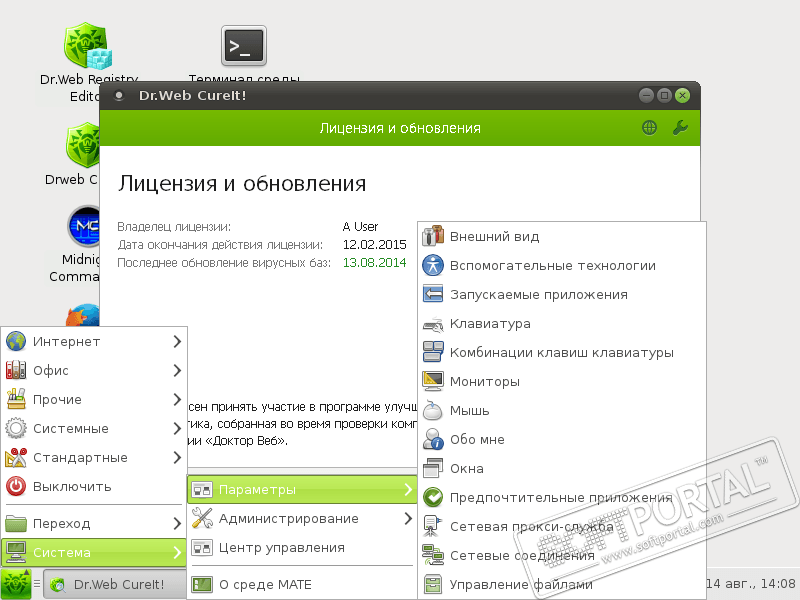
Task: Expand the Офис submenu arrow
Action: coord(177,370)
